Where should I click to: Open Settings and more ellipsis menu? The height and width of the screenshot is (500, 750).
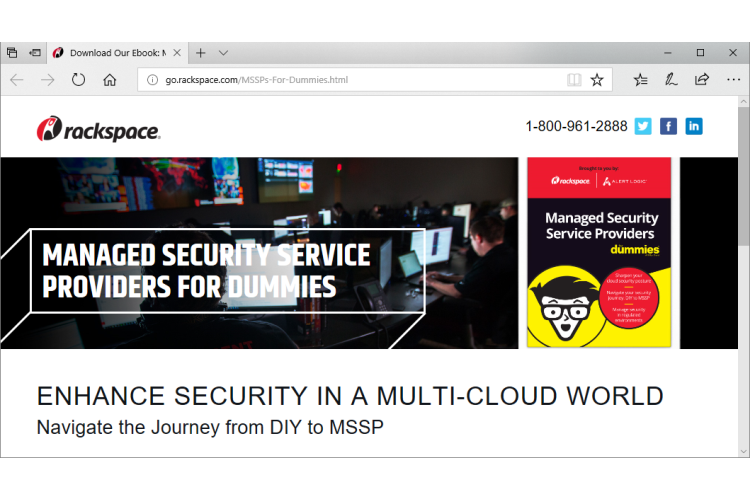pyautogui.click(x=731, y=80)
